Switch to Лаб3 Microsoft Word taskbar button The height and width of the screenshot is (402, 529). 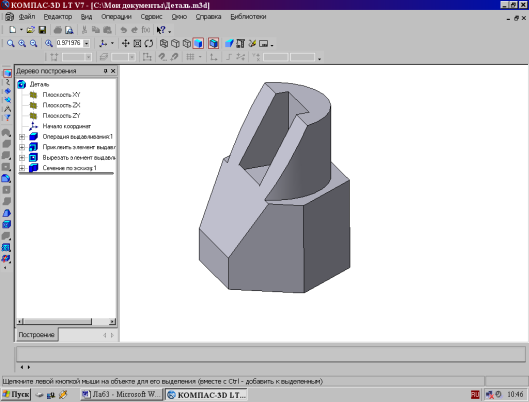[x=121, y=394]
